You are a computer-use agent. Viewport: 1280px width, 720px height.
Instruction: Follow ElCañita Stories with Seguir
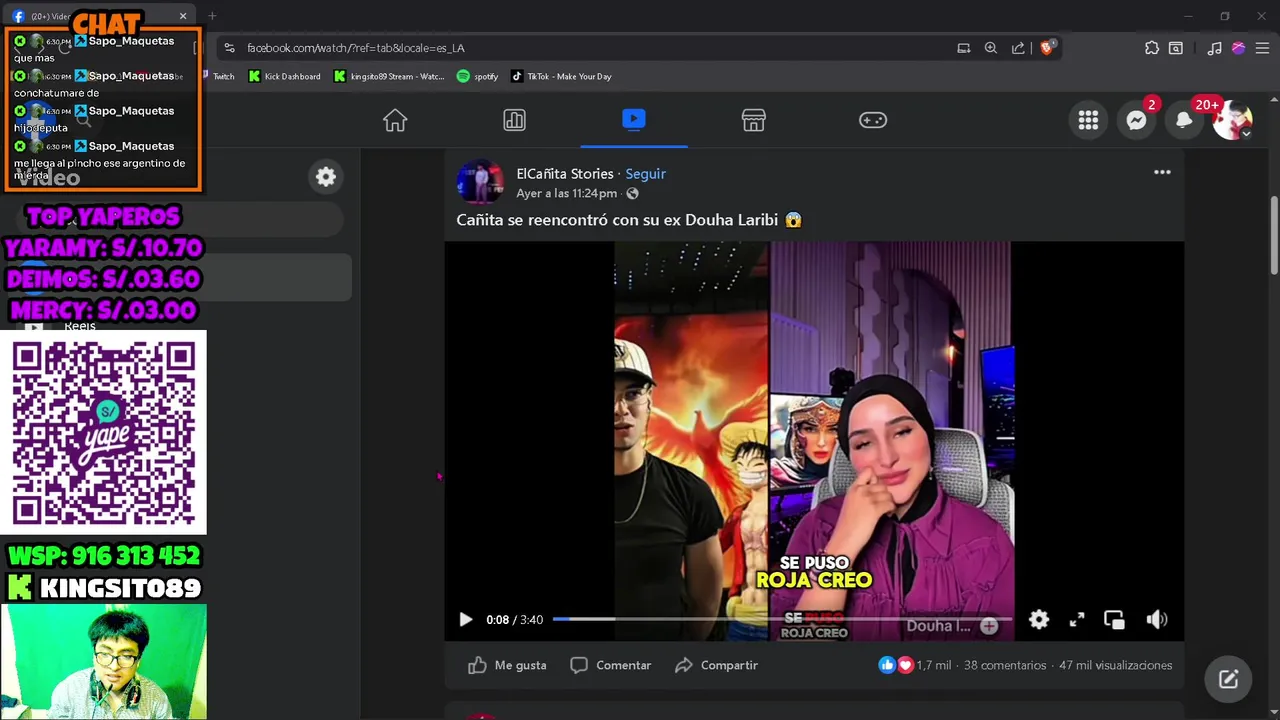pyautogui.click(x=646, y=174)
